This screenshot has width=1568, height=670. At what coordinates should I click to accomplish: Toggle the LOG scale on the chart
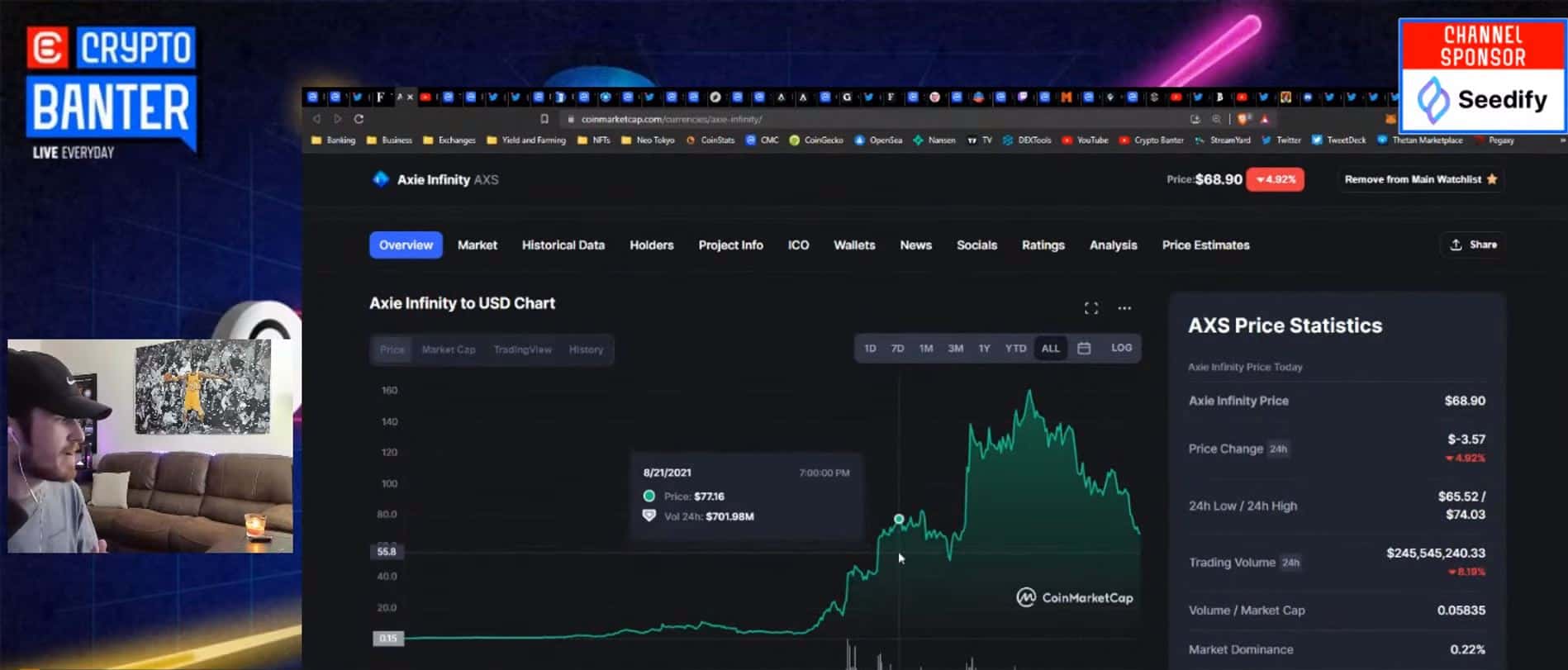[1121, 348]
